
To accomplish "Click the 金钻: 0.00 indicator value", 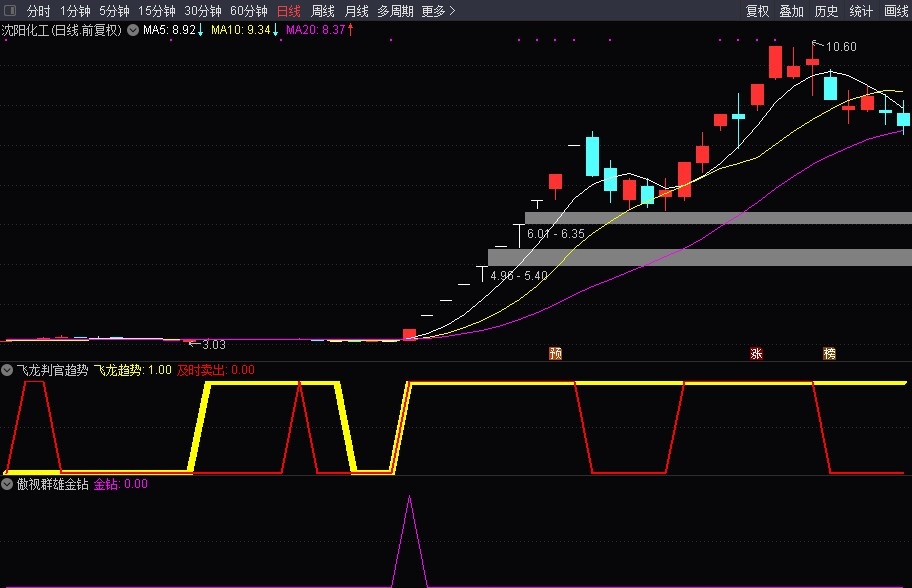I will point(120,484).
